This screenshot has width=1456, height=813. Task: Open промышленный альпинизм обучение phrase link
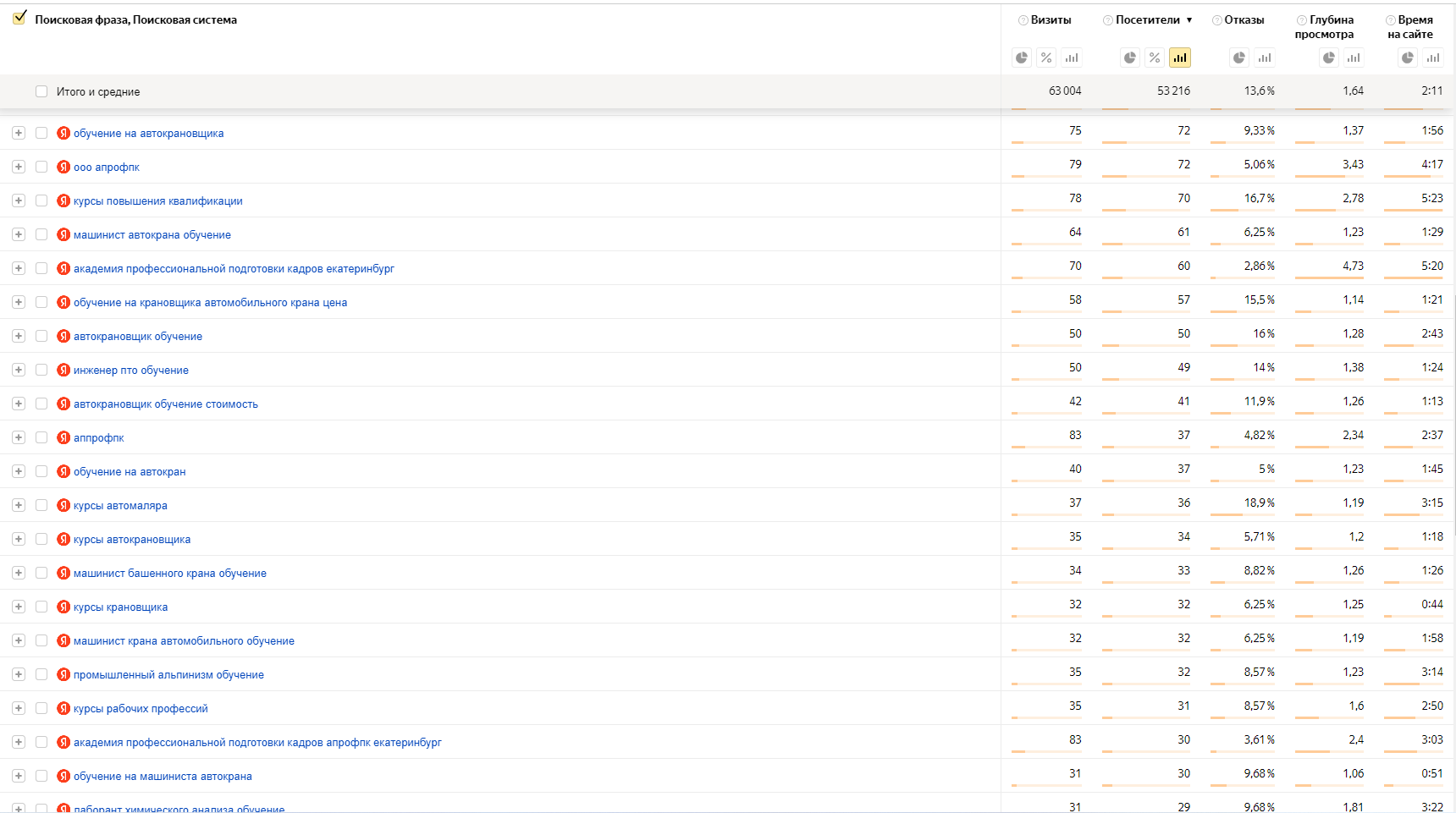click(x=168, y=675)
